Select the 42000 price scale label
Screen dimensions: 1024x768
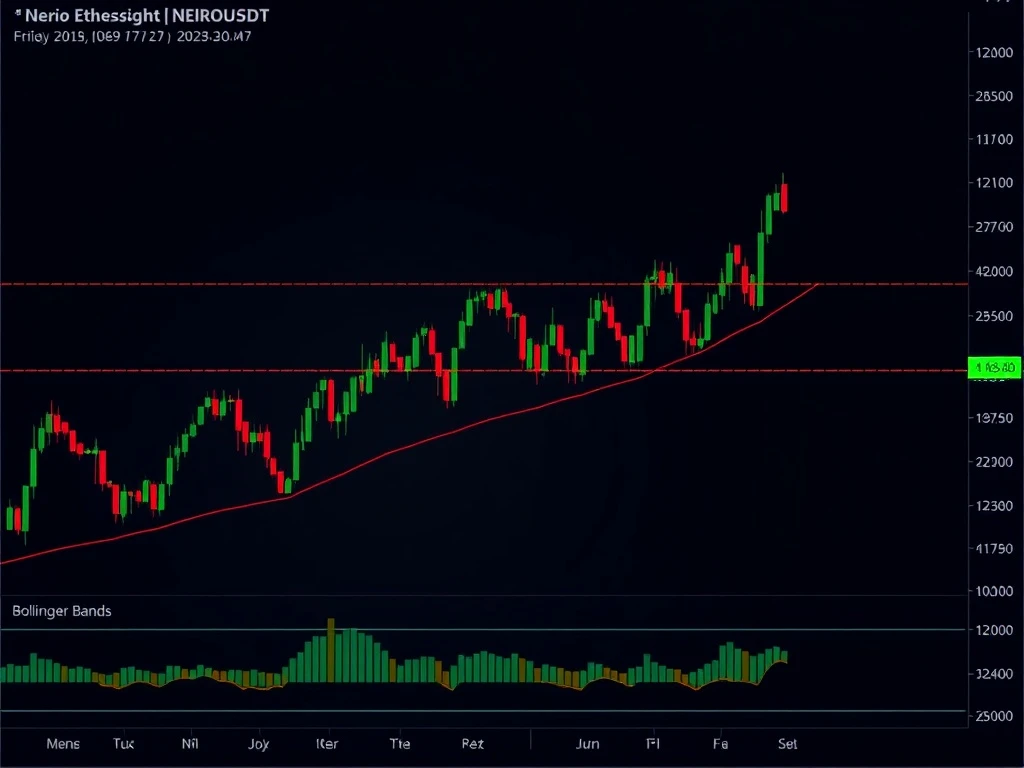tap(994, 272)
